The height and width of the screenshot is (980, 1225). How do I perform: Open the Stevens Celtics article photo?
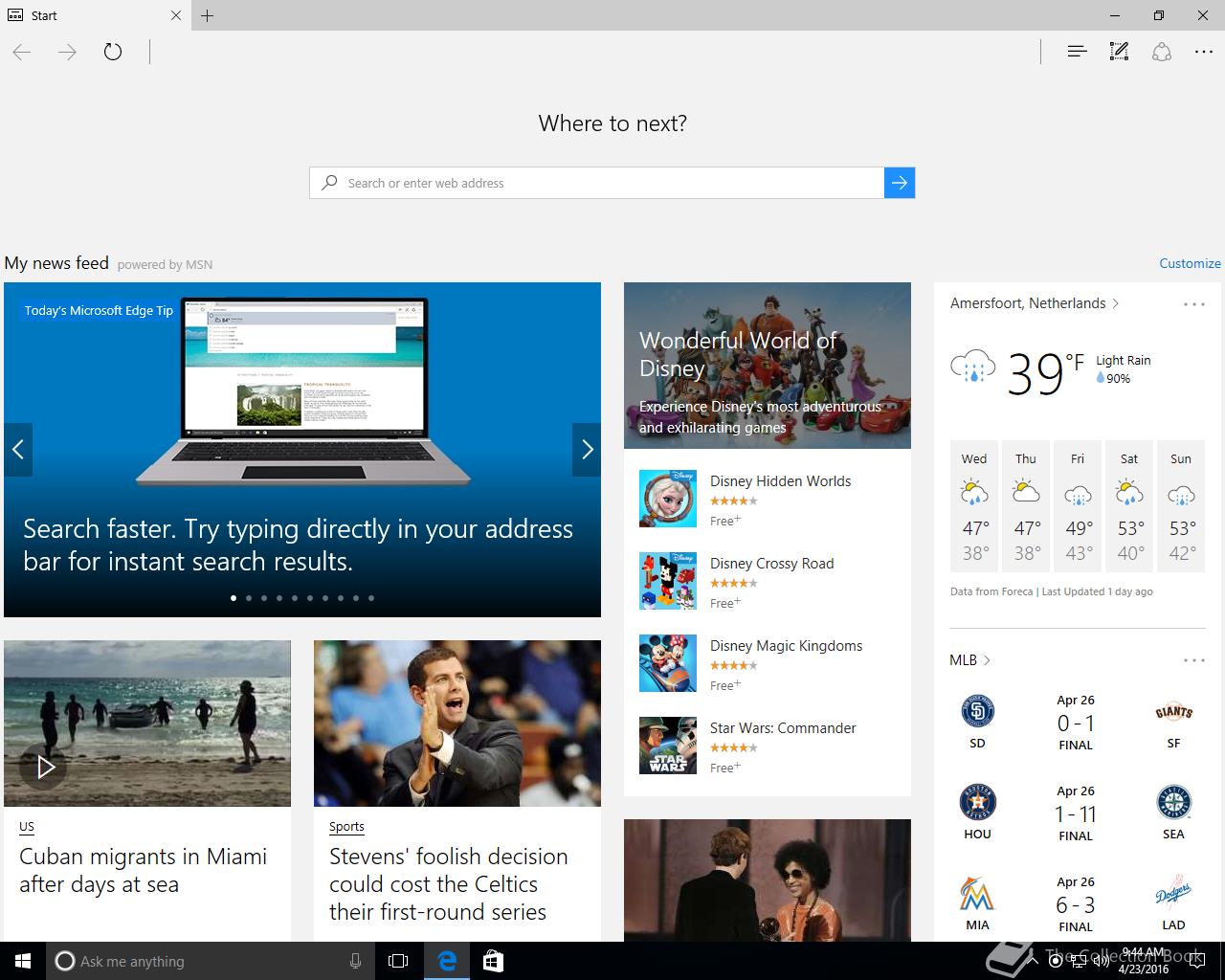[457, 724]
